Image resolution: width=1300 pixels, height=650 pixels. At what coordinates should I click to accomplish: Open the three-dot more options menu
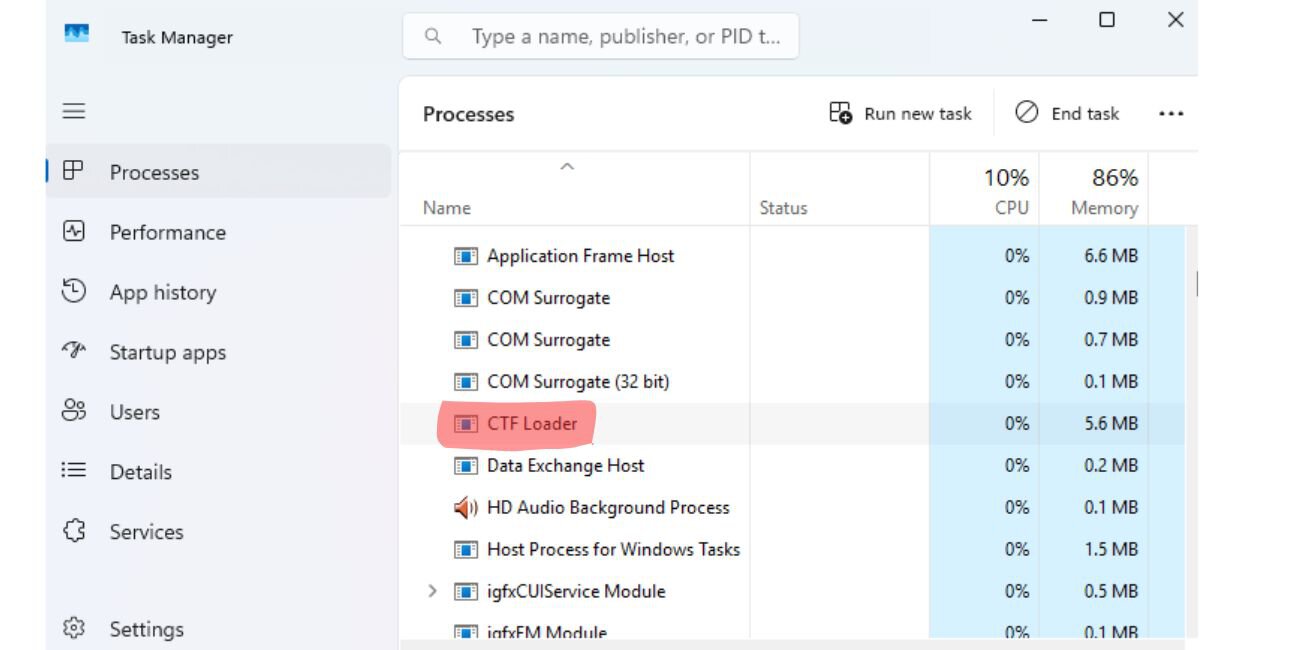click(1171, 114)
